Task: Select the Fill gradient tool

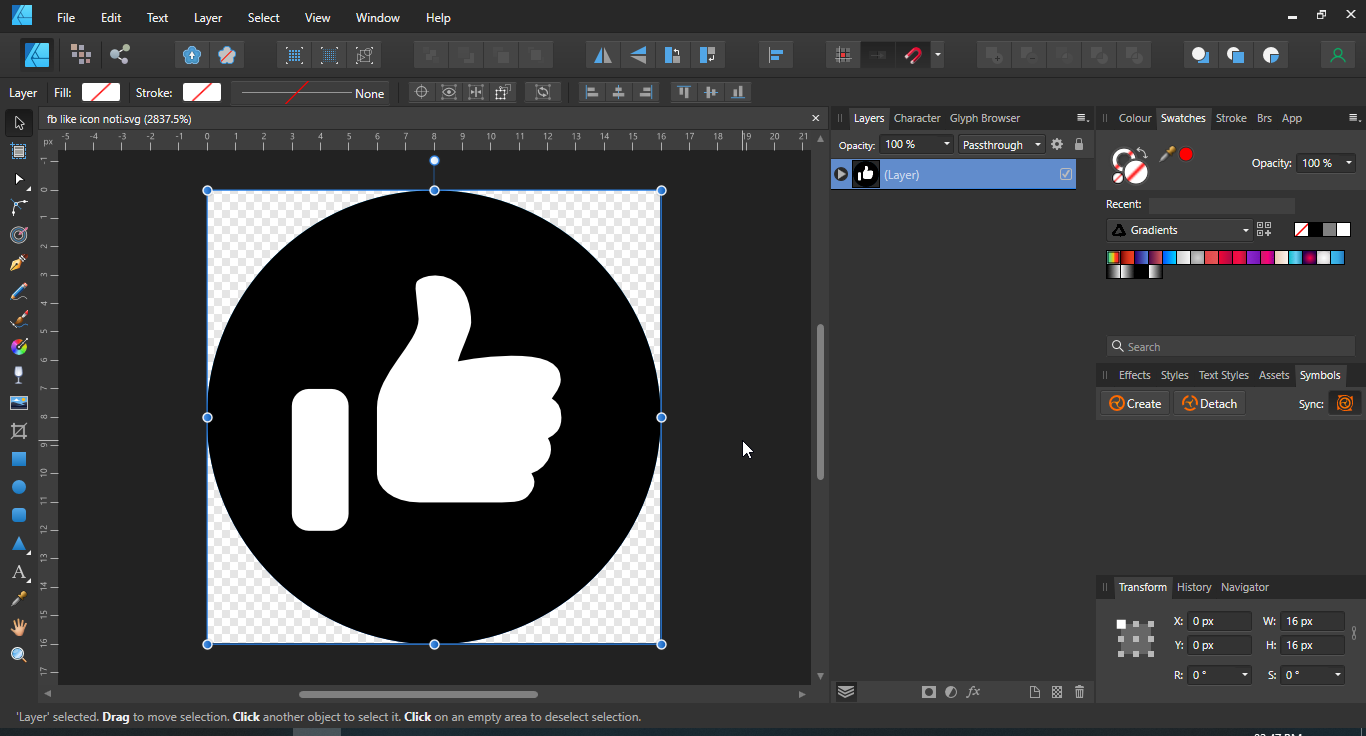Action: tap(18, 347)
